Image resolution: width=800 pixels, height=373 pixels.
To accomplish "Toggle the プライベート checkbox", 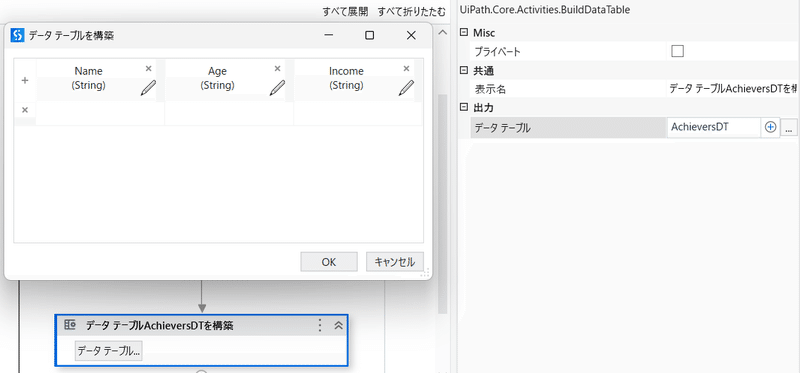I will point(678,51).
